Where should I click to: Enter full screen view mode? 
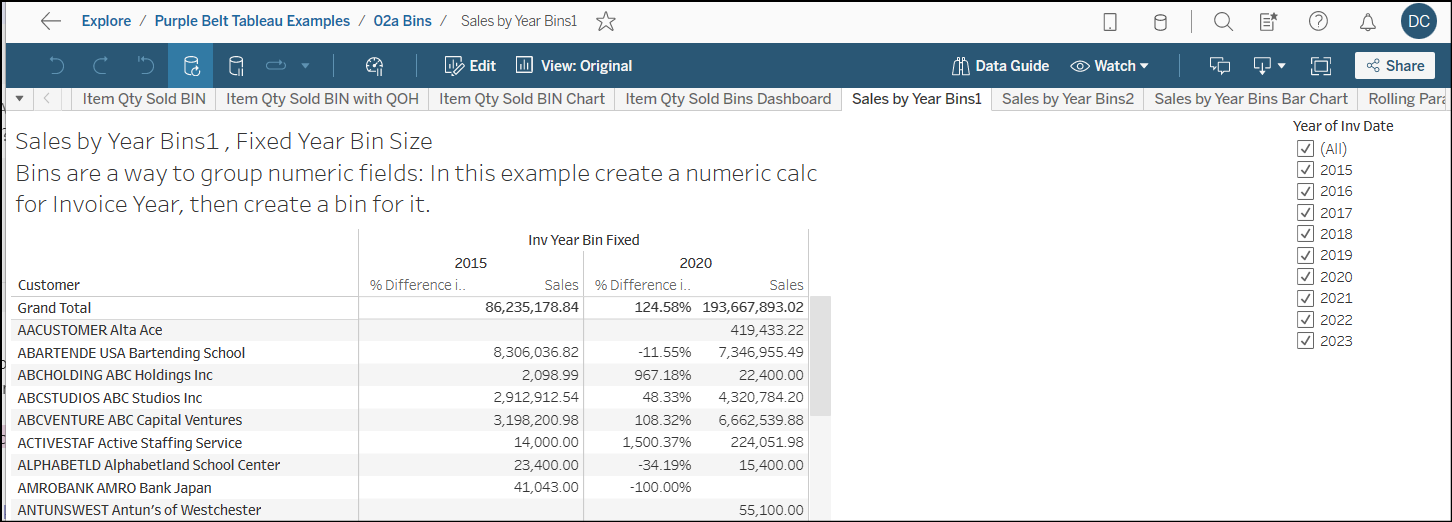tap(1321, 66)
